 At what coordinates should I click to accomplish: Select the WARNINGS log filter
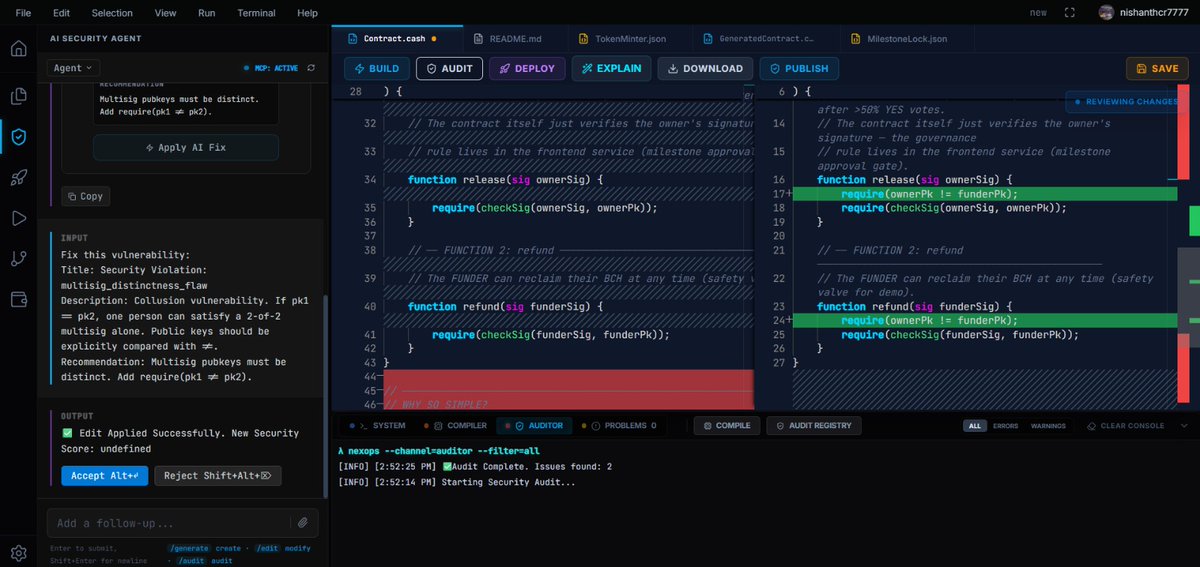pyautogui.click(x=1048, y=425)
